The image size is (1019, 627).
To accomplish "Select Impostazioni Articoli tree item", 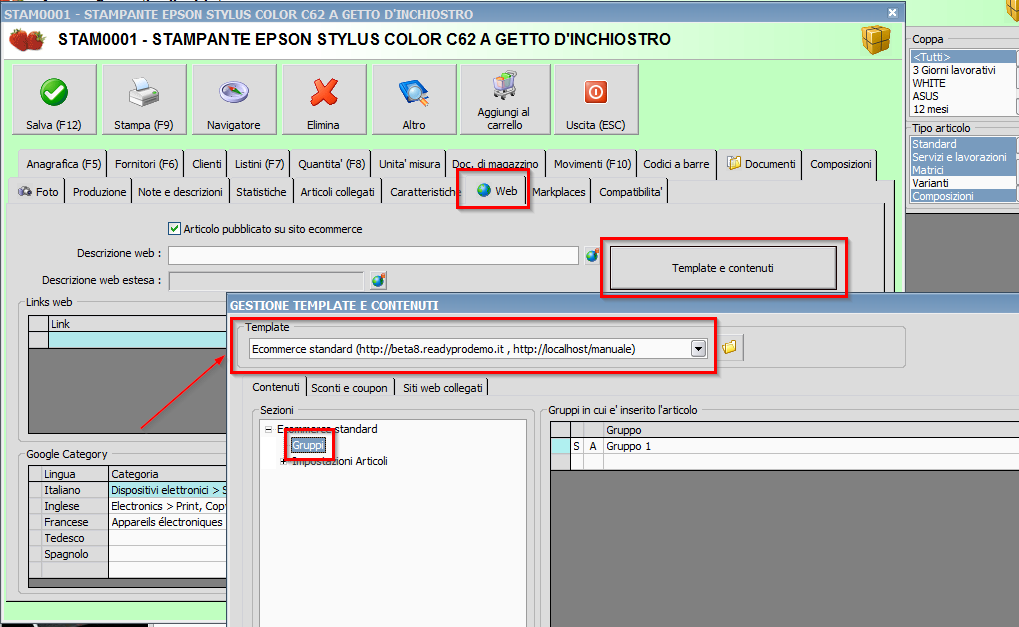I will [339, 461].
